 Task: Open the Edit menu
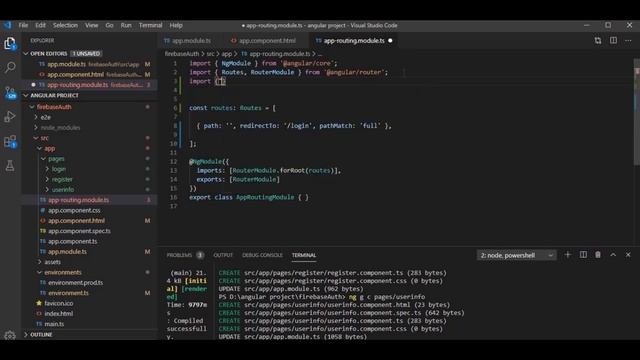click(40, 25)
